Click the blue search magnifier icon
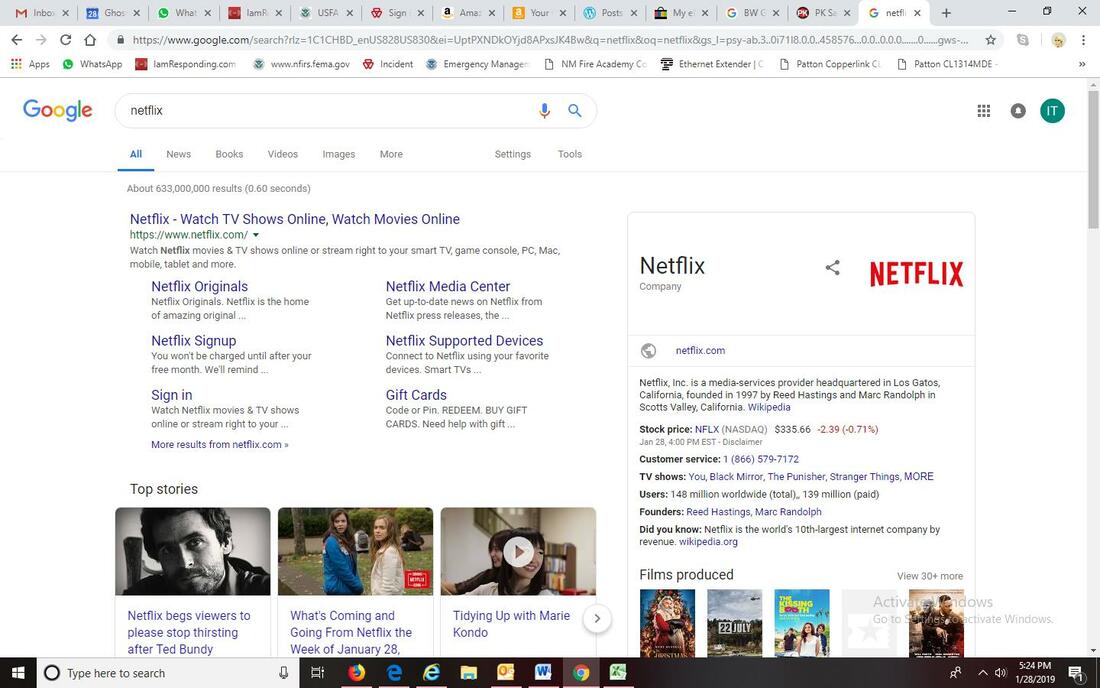The width and height of the screenshot is (1100, 688). coord(575,111)
